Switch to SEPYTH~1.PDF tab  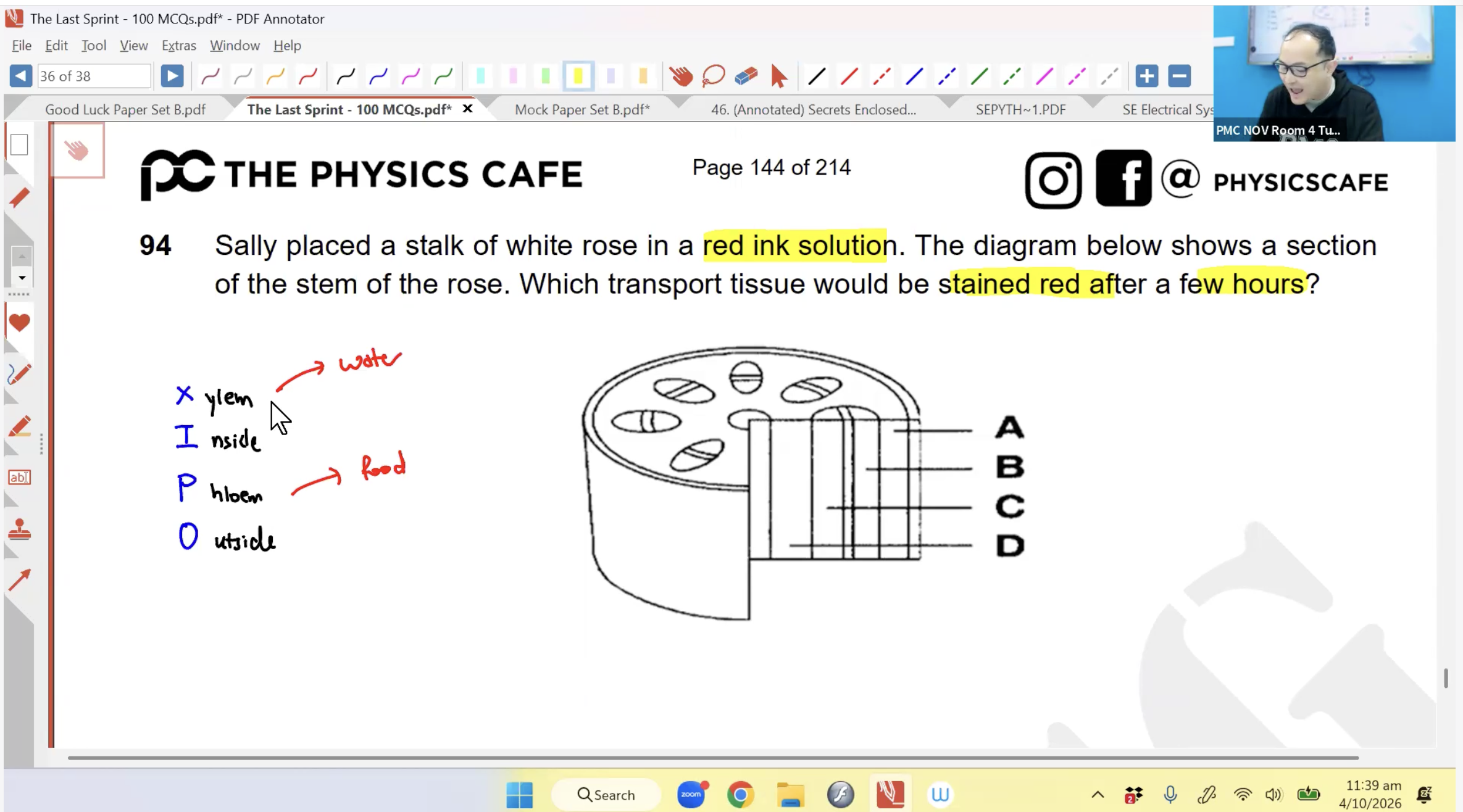point(1020,110)
